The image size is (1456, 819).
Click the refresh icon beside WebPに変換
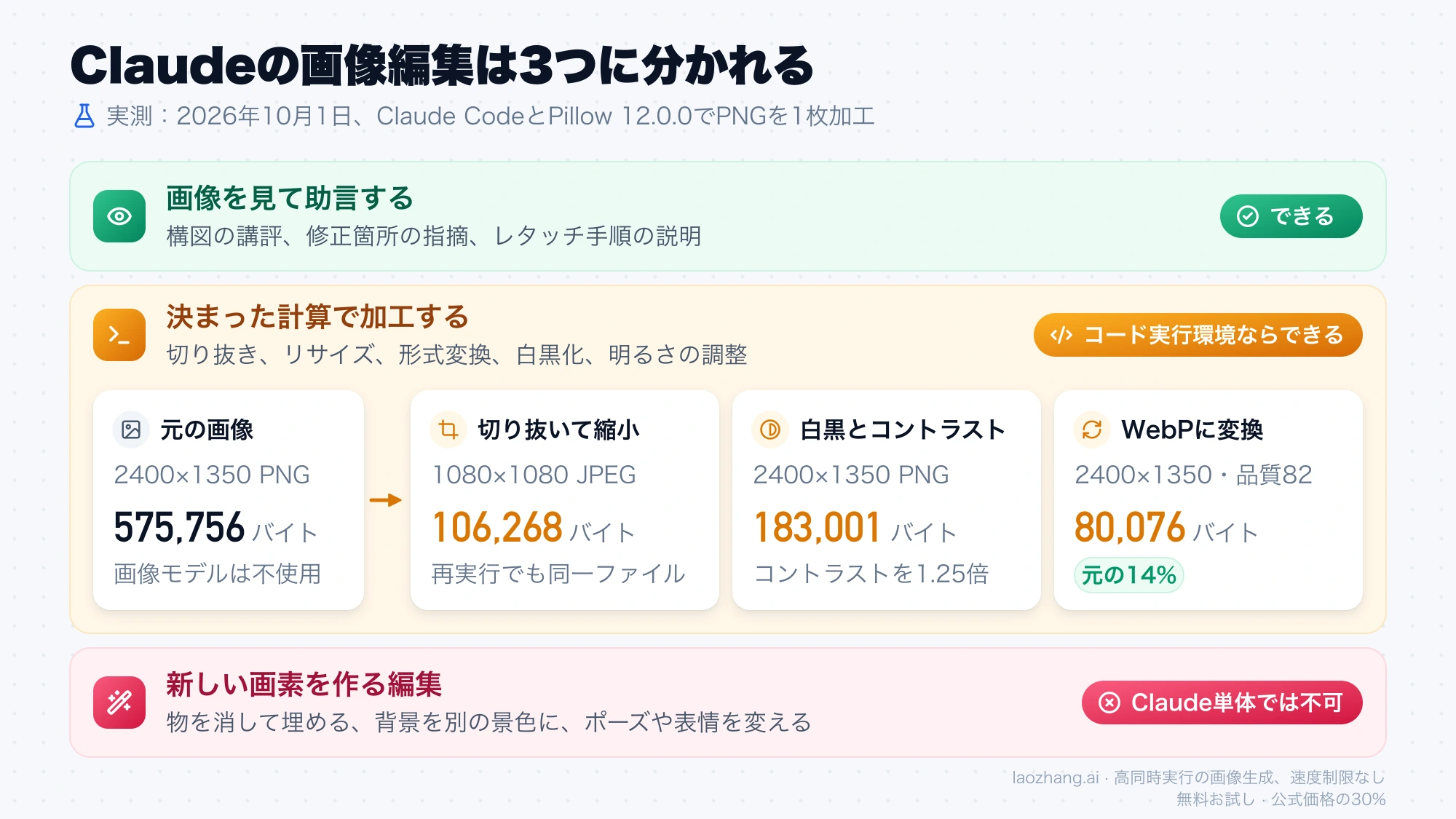[1092, 430]
